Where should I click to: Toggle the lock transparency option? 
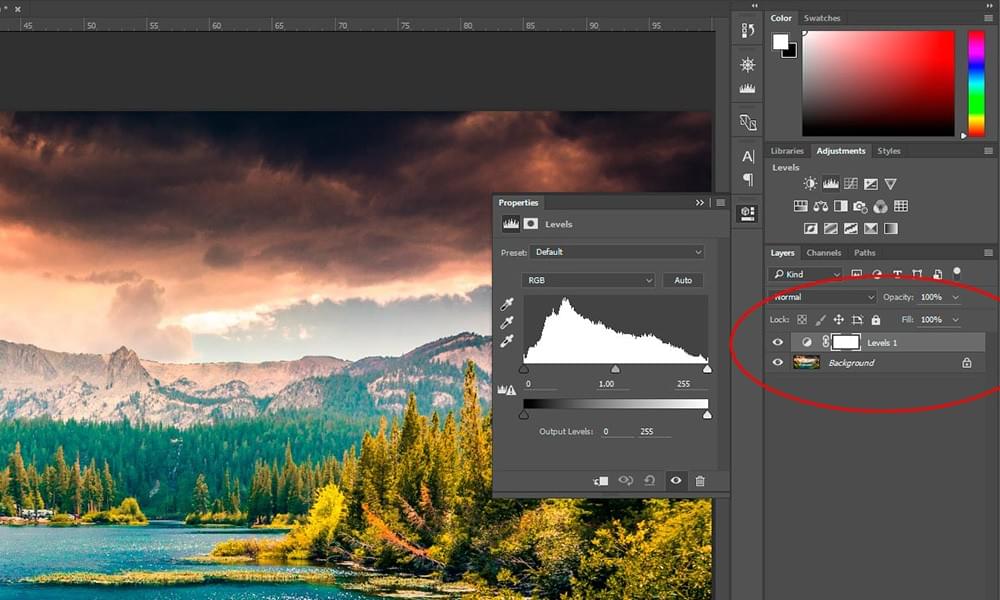(x=803, y=319)
